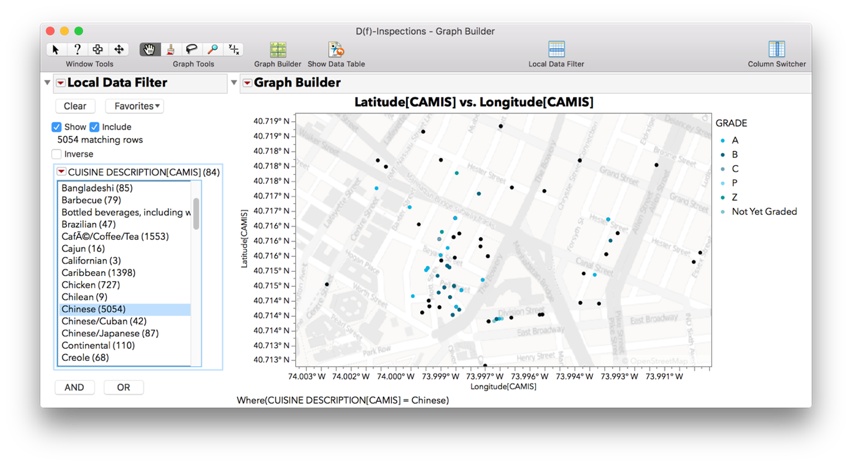Select Bangladeshi (85) in cuisine list
852x465 pixels.
(x=124, y=188)
